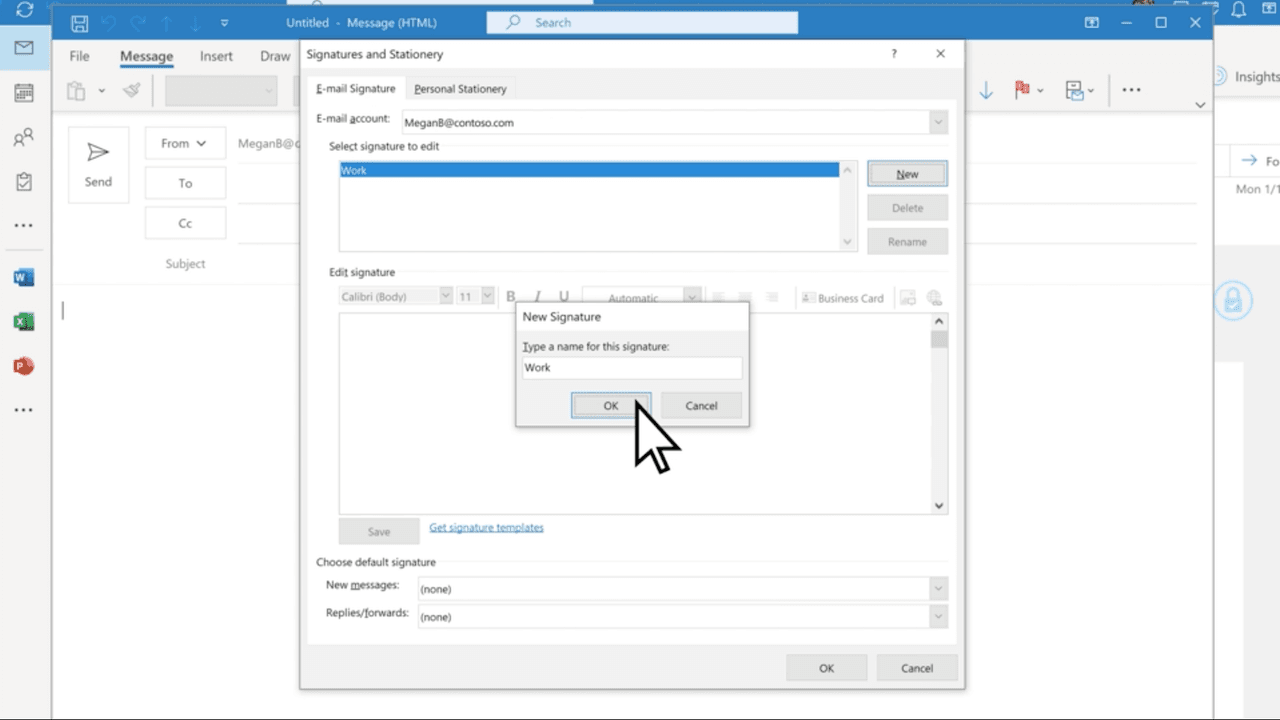
Task: Select the People icon in the sidebar
Action: pyautogui.click(x=23, y=137)
